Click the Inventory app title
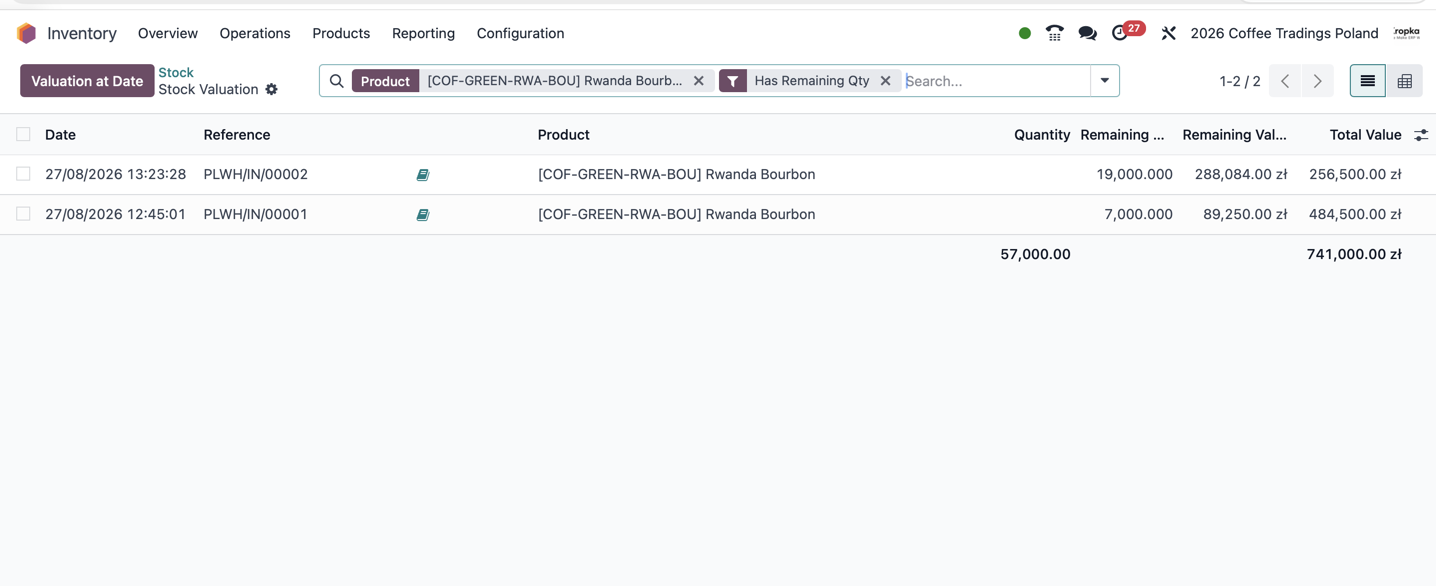 82,33
